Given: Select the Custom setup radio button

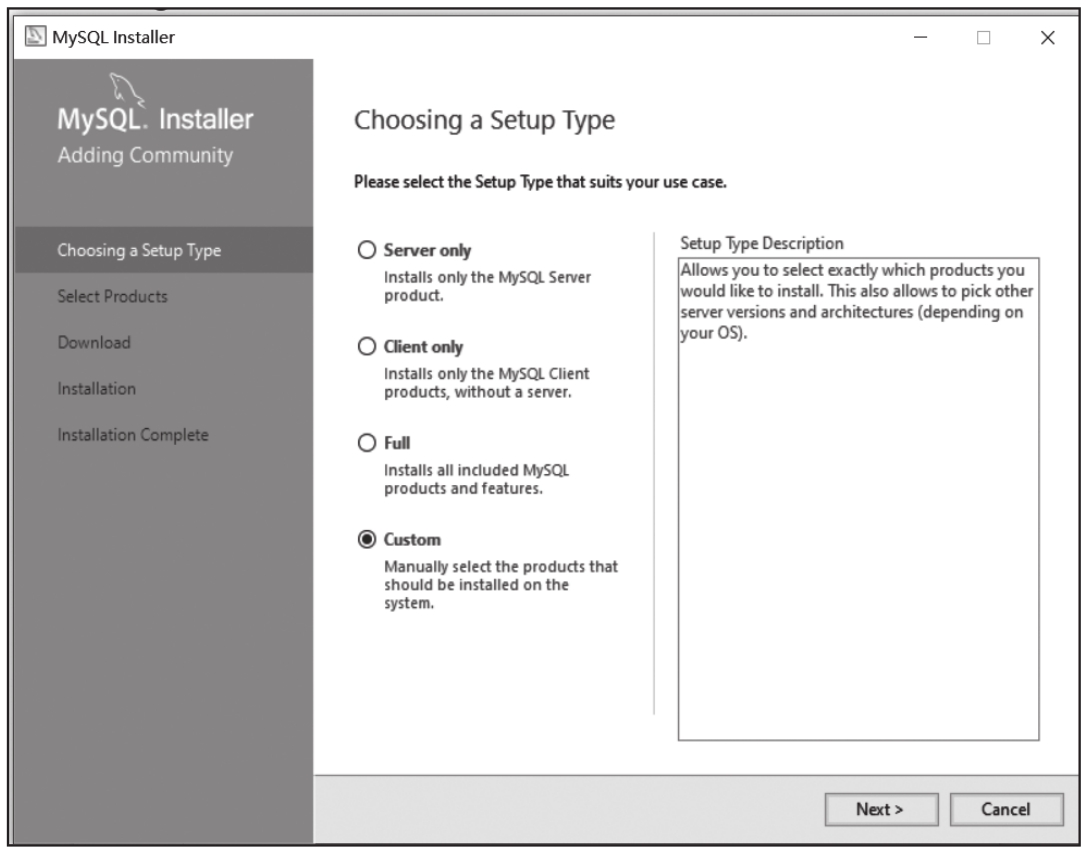Looking at the screenshot, I should [x=366, y=539].
